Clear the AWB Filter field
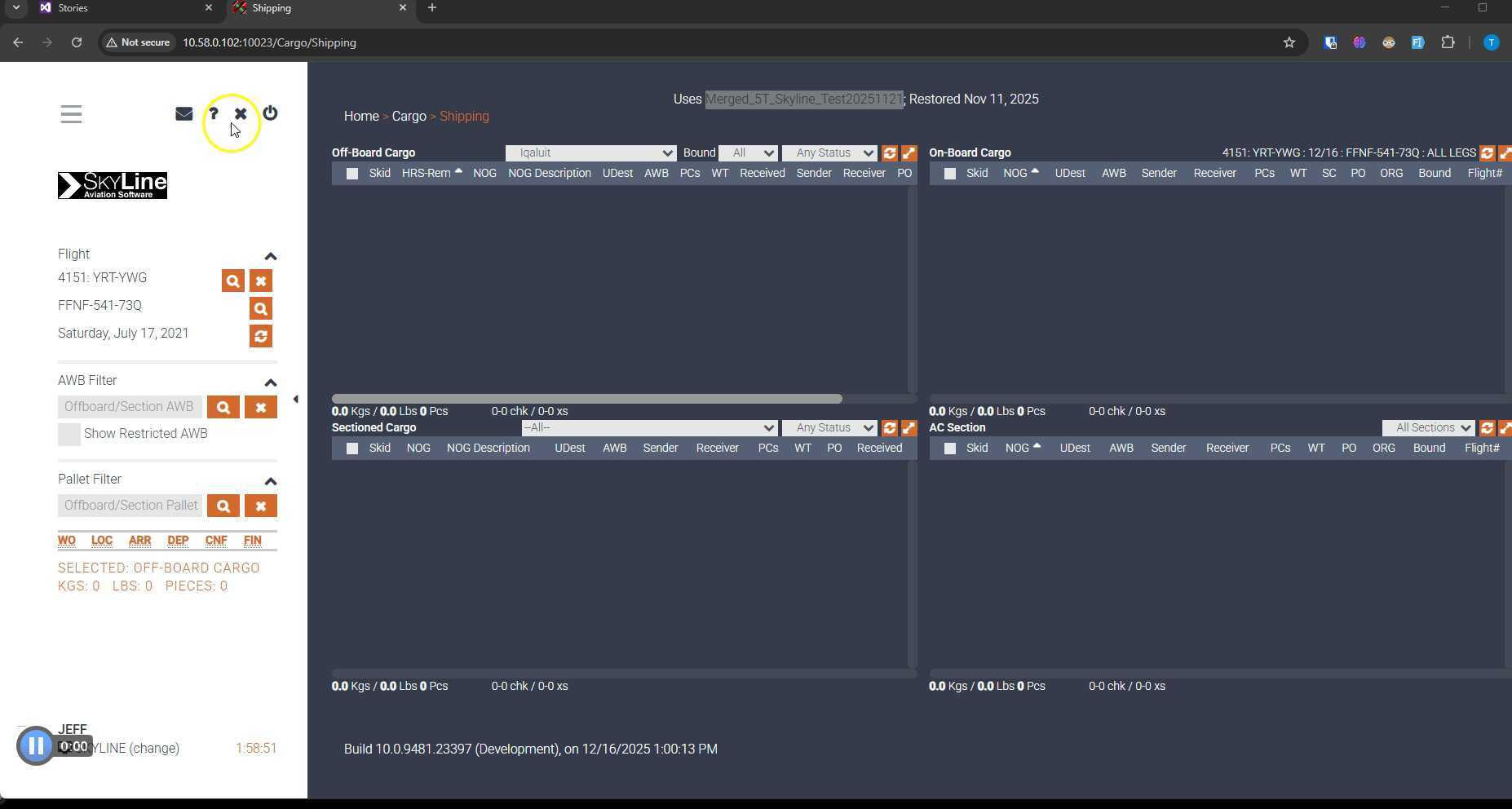 click(x=261, y=407)
